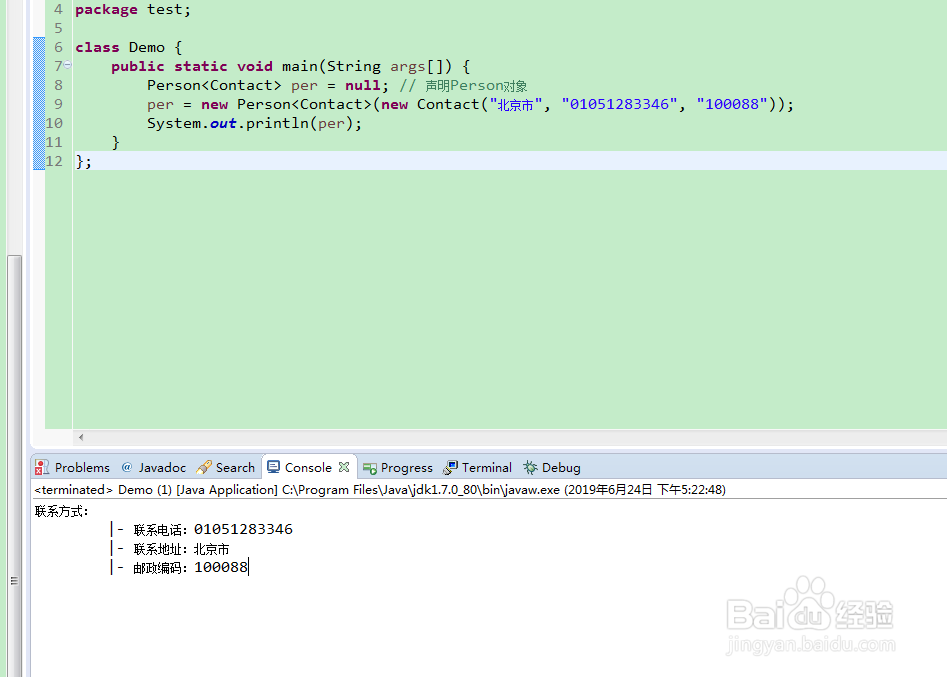Click console output postal code 100088
Viewport: 947px width, 677px height.
(x=221, y=567)
